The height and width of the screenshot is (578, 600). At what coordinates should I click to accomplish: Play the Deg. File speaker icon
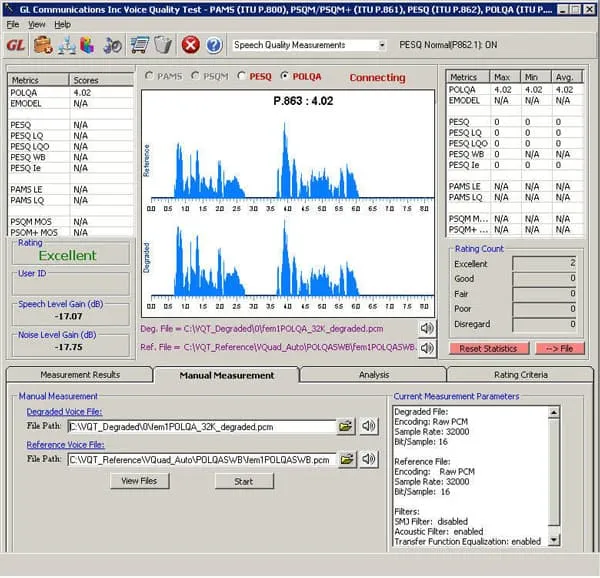427,328
